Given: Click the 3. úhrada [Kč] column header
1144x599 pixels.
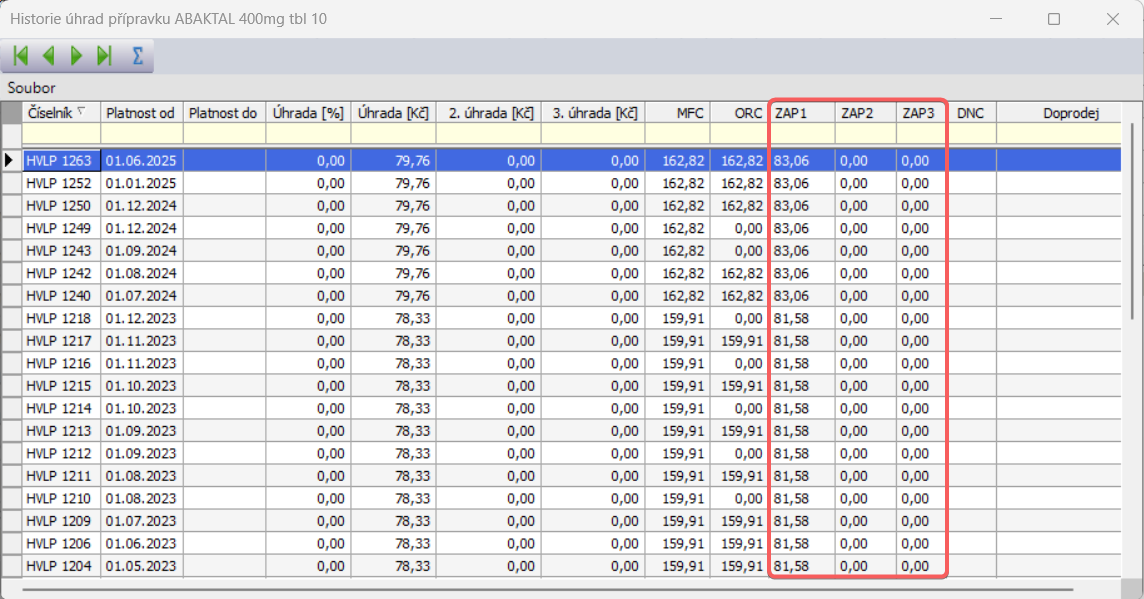Looking at the screenshot, I should click(x=593, y=112).
